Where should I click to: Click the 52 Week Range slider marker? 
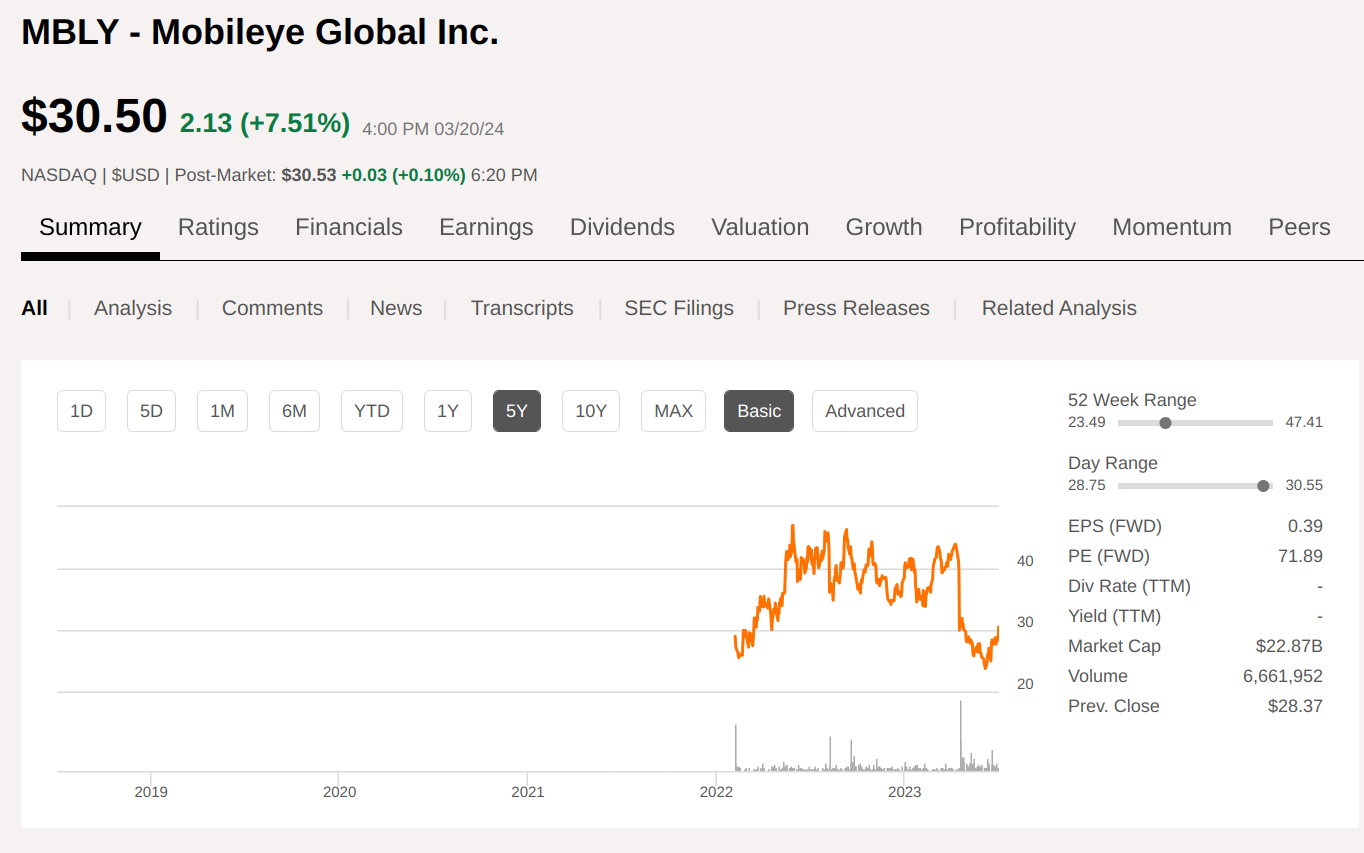1165,423
